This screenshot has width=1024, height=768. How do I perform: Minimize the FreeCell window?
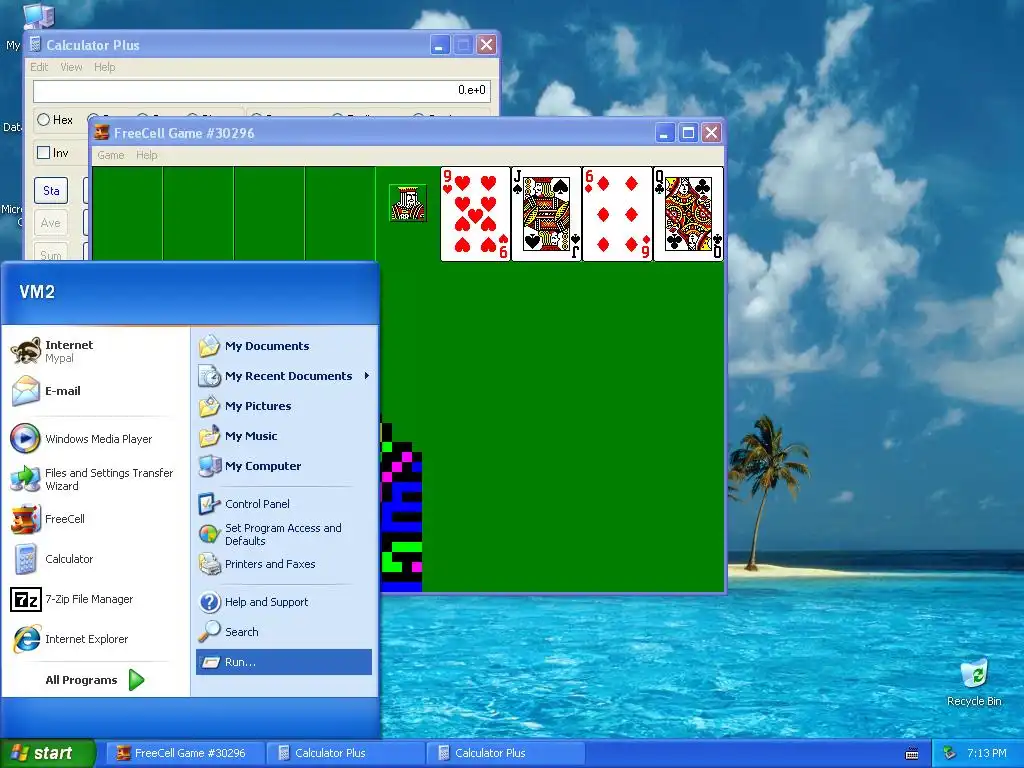point(664,133)
